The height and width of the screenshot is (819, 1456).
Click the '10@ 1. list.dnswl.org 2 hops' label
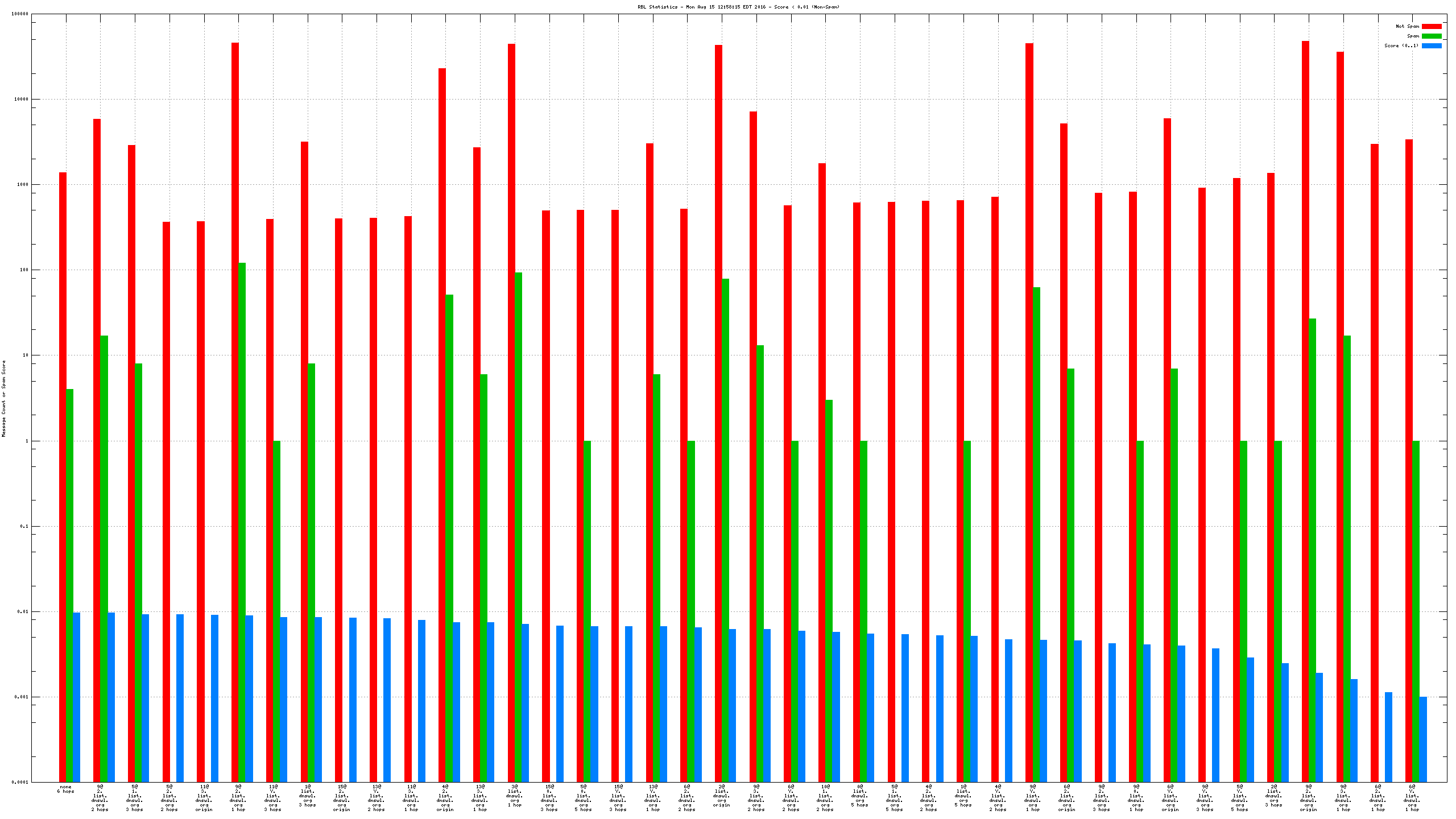825,798
